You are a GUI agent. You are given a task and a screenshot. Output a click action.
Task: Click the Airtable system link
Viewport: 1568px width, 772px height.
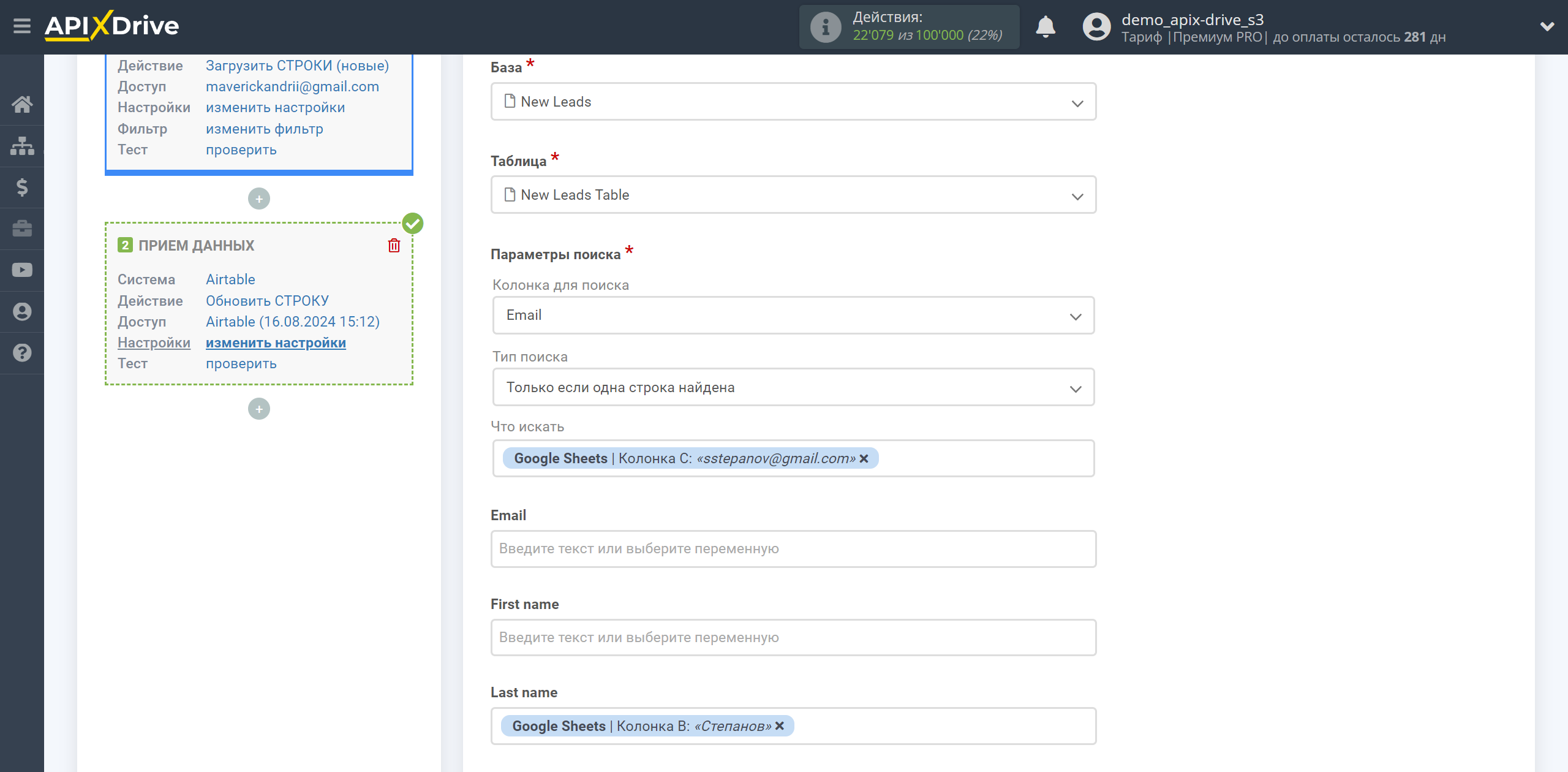[x=230, y=279]
